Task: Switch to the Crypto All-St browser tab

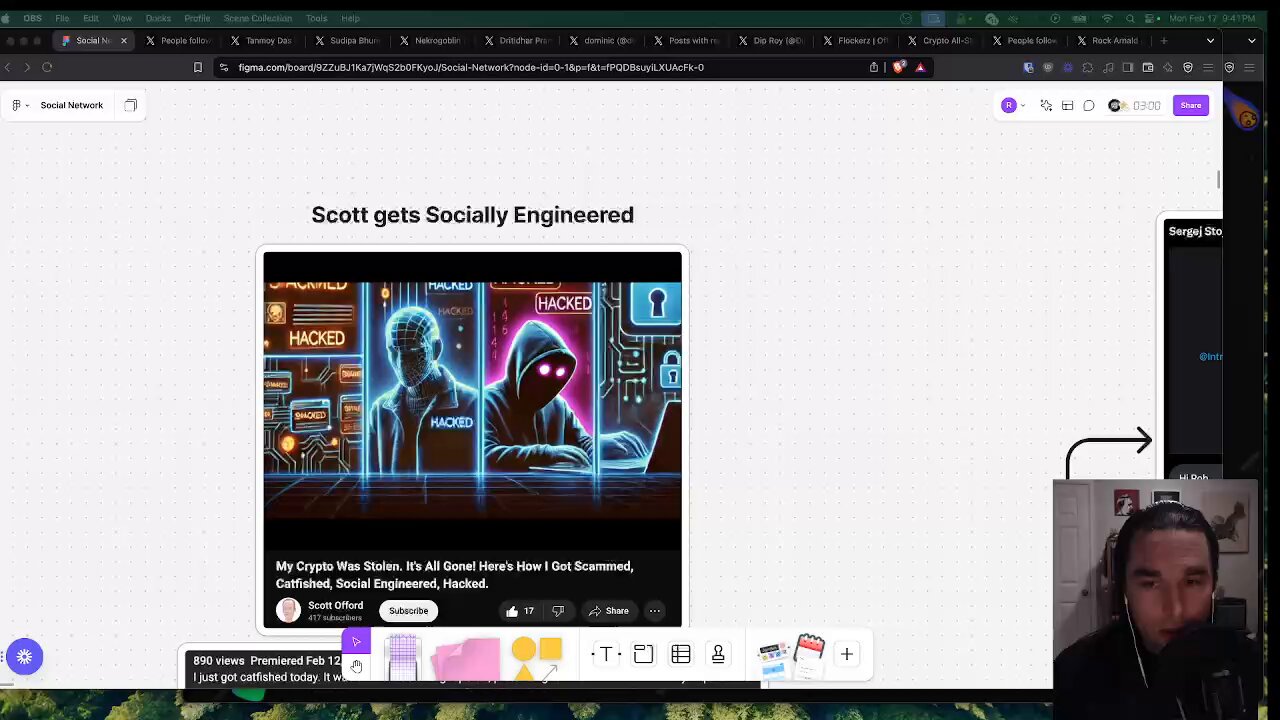Action: 939,41
